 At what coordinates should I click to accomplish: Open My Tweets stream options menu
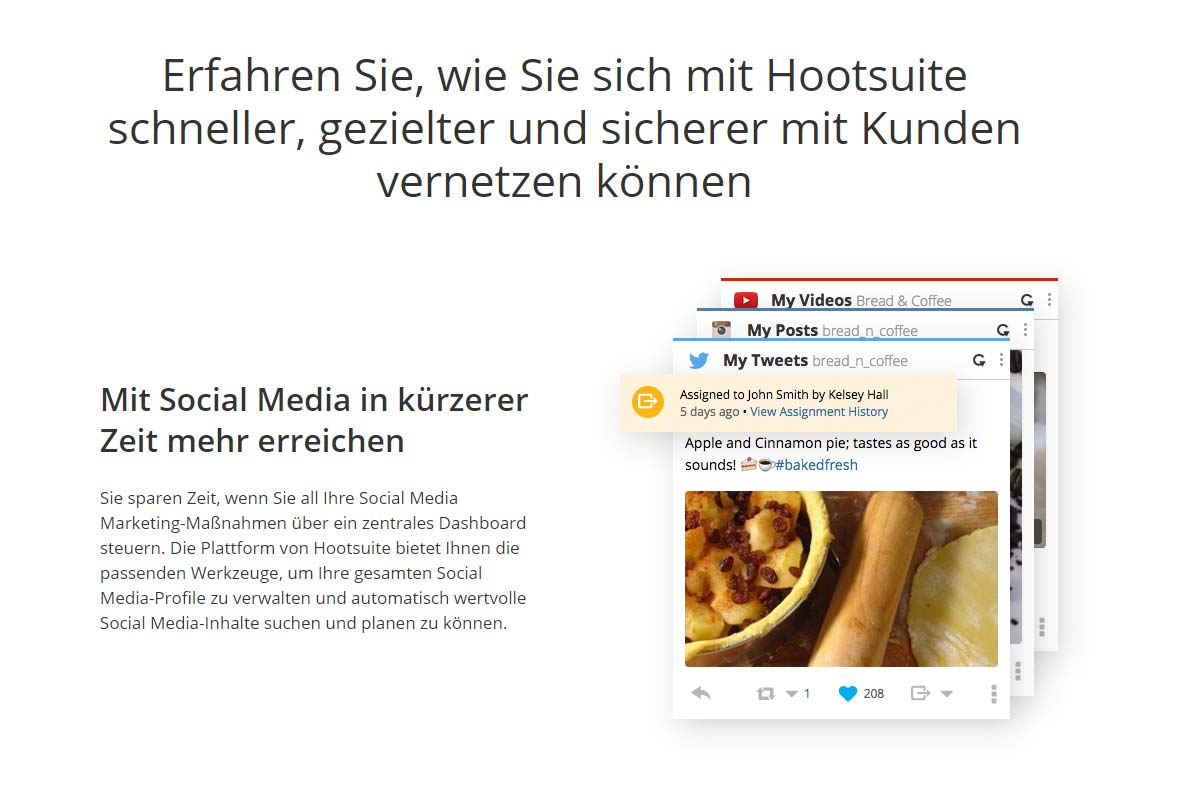click(1001, 360)
